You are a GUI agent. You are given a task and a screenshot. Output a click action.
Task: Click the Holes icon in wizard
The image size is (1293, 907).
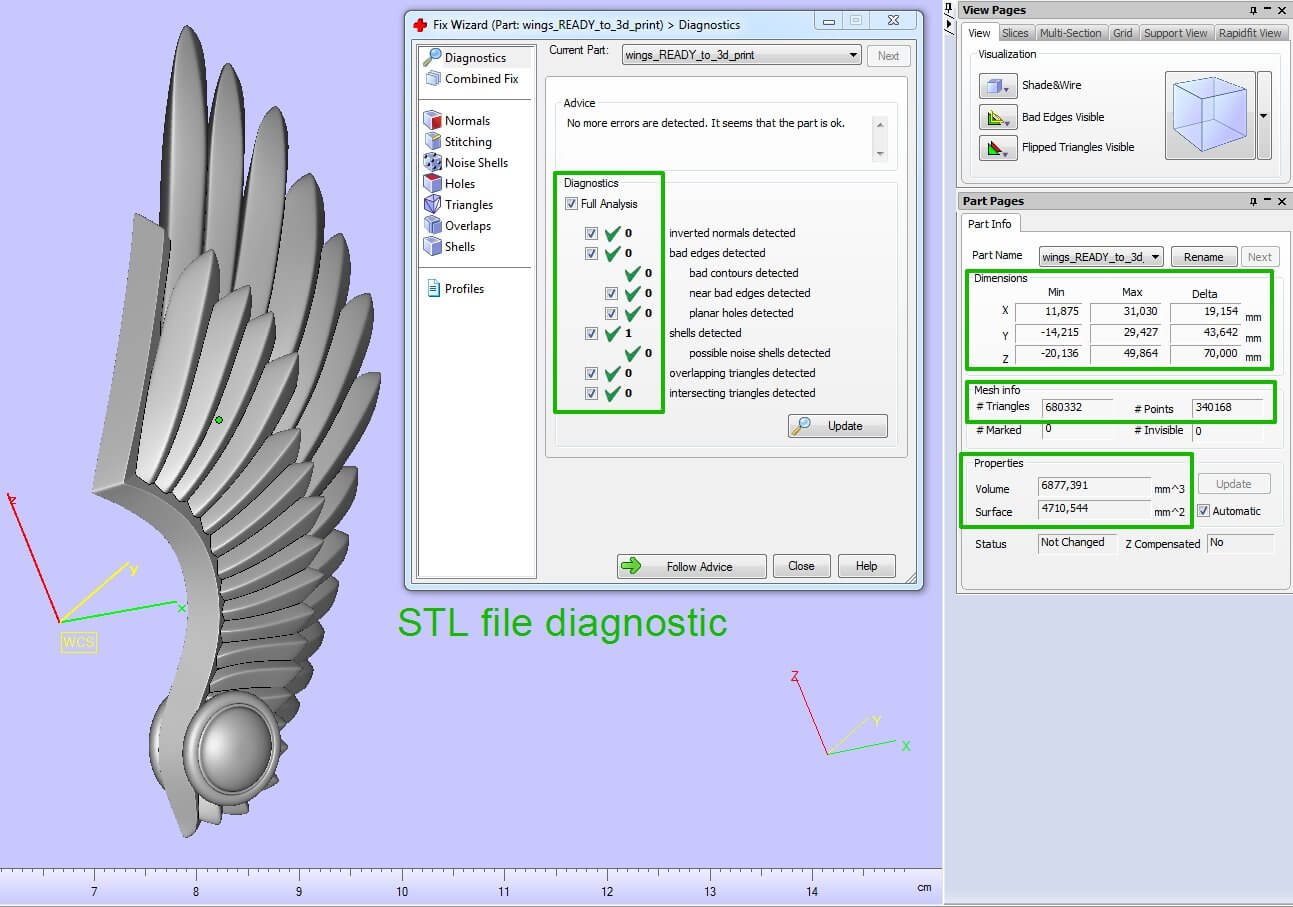(432, 183)
